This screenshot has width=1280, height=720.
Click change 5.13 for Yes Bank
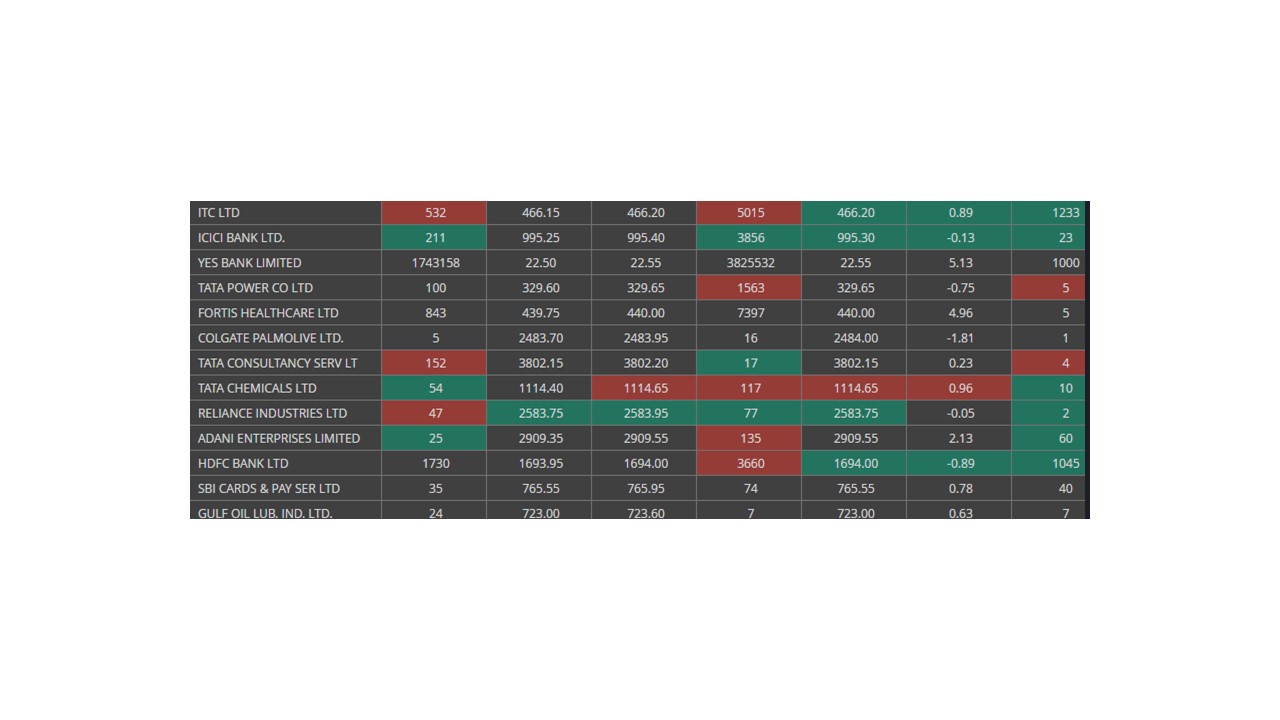[959, 263]
